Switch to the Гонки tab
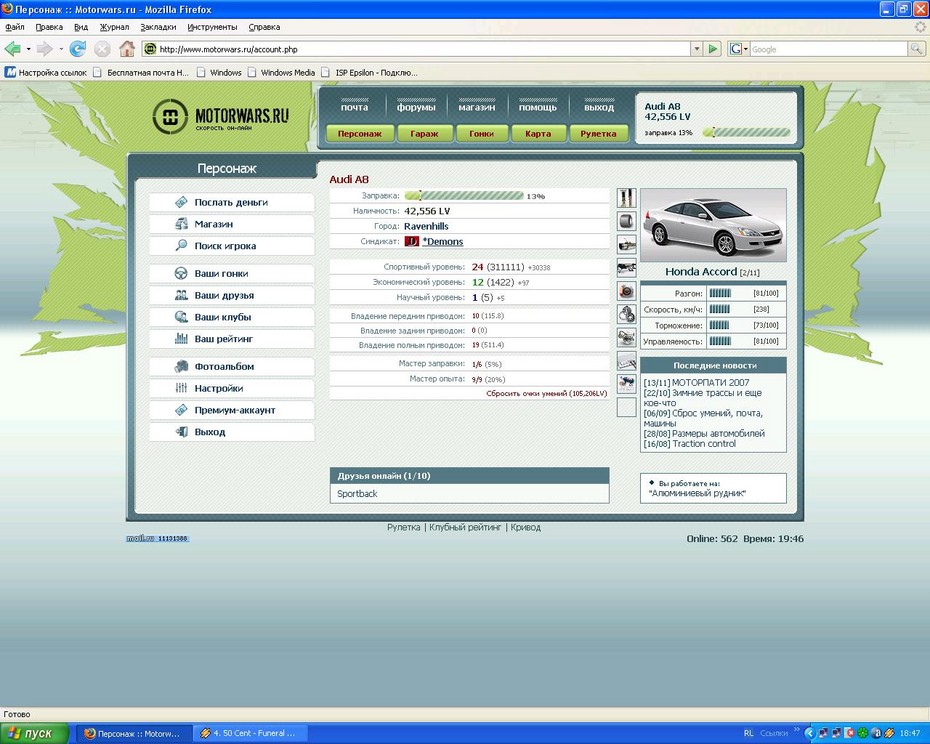The width and height of the screenshot is (930, 744). (482, 133)
